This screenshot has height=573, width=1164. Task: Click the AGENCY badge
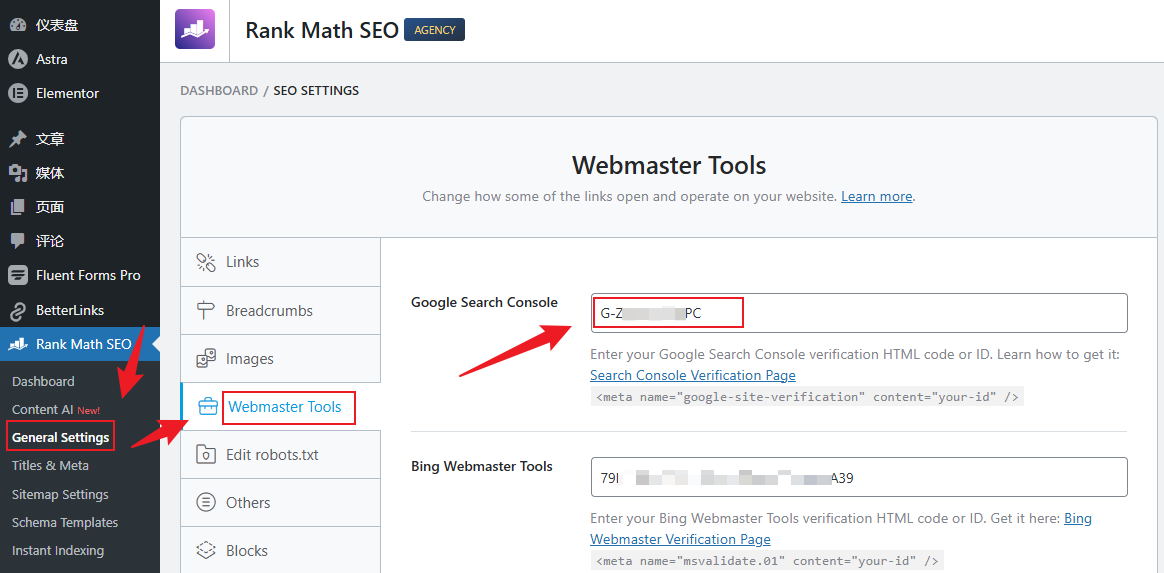pos(434,30)
